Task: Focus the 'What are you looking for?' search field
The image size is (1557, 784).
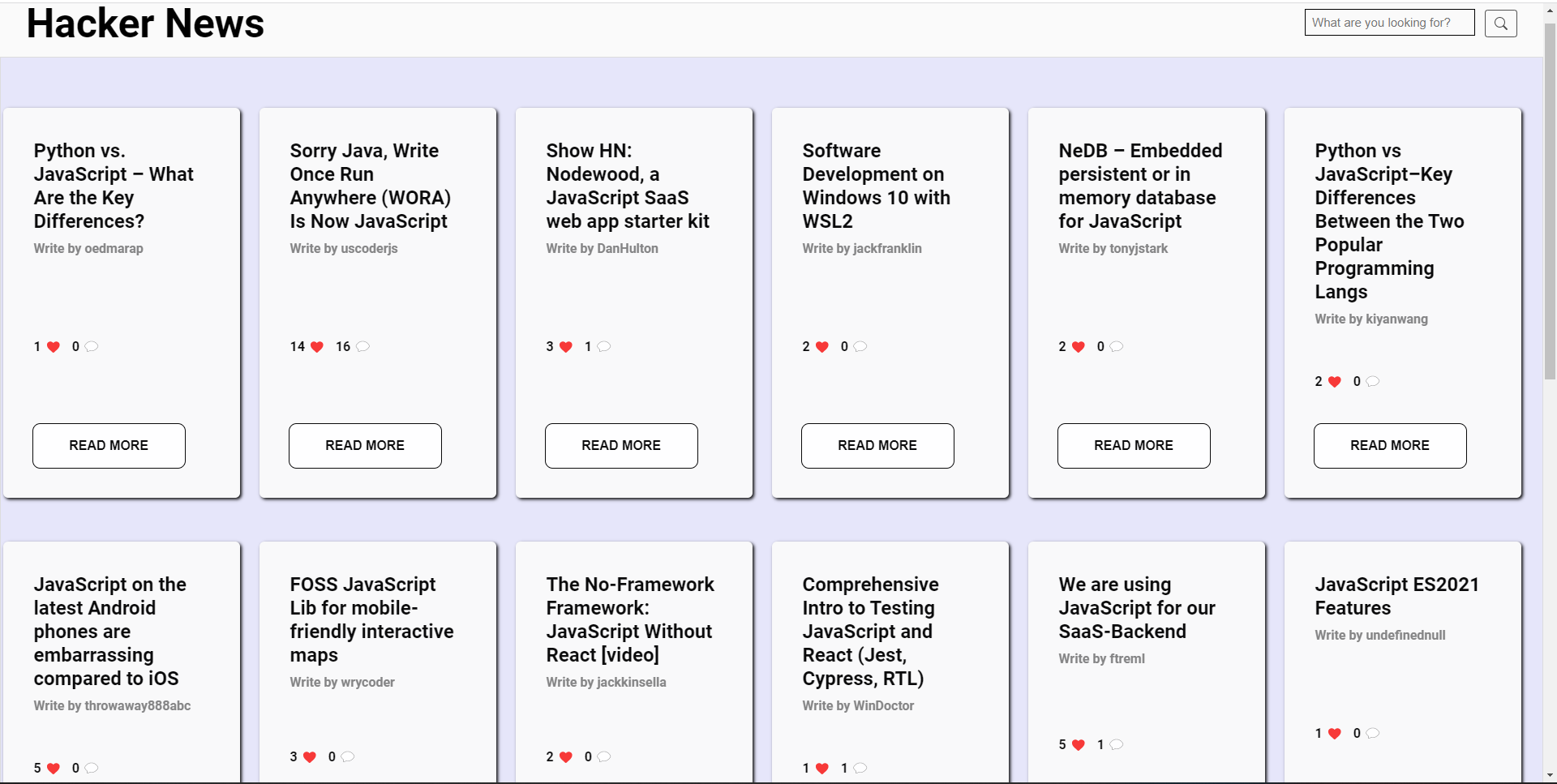Action: click(x=1389, y=23)
